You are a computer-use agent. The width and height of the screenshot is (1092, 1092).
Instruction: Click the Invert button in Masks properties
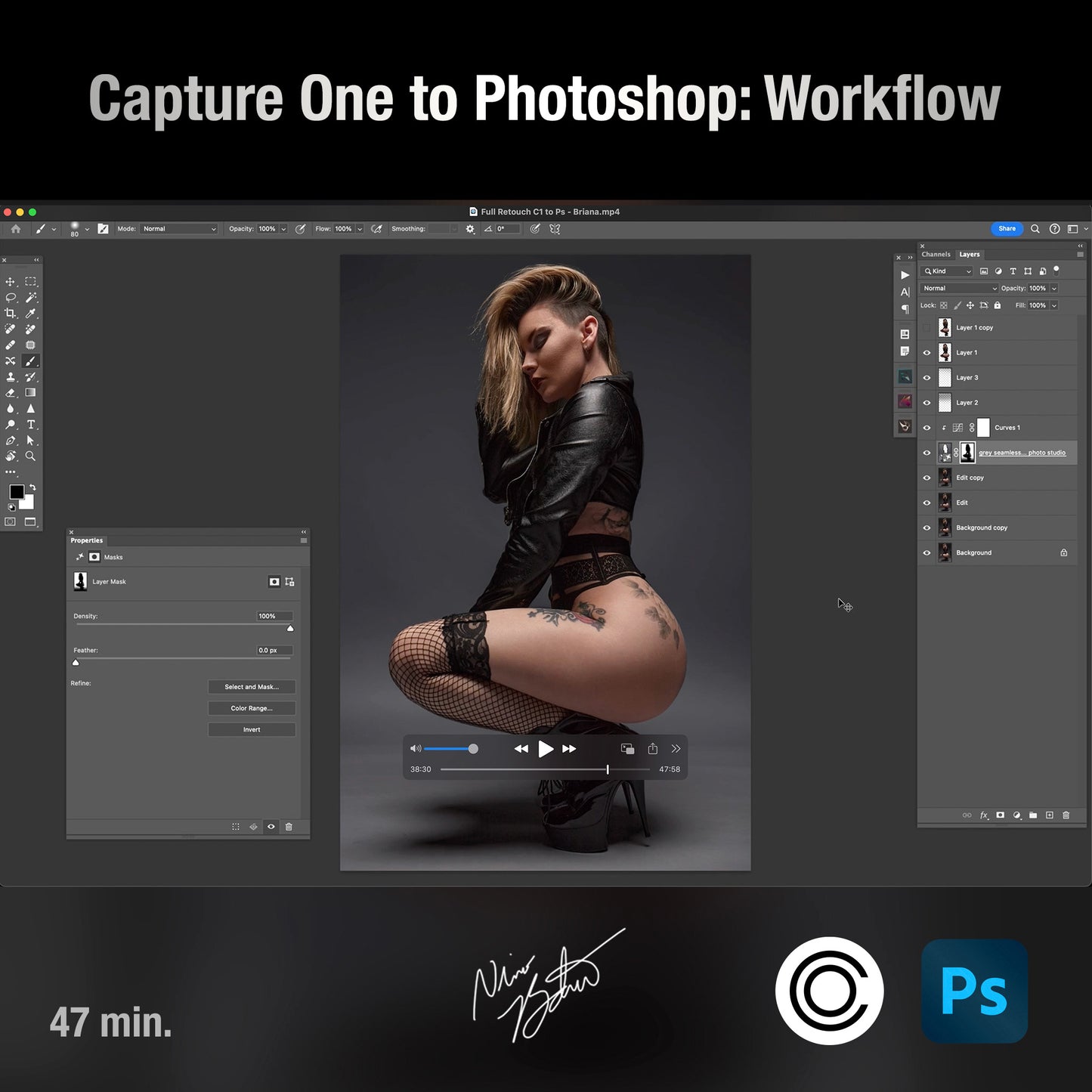click(x=252, y=729)
